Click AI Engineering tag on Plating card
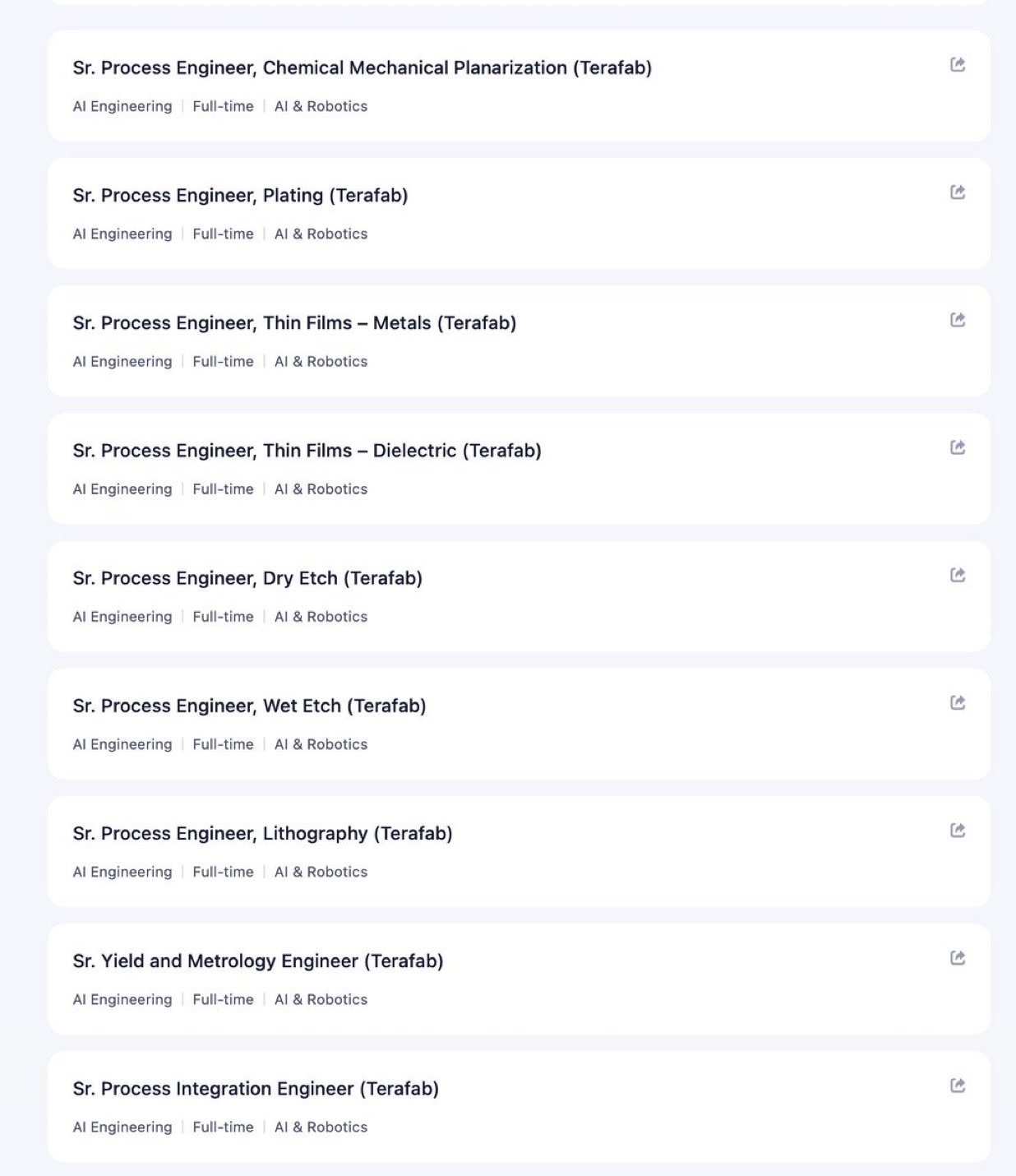The height and width of the screenshot is (1176, 1016). [122, 234]
